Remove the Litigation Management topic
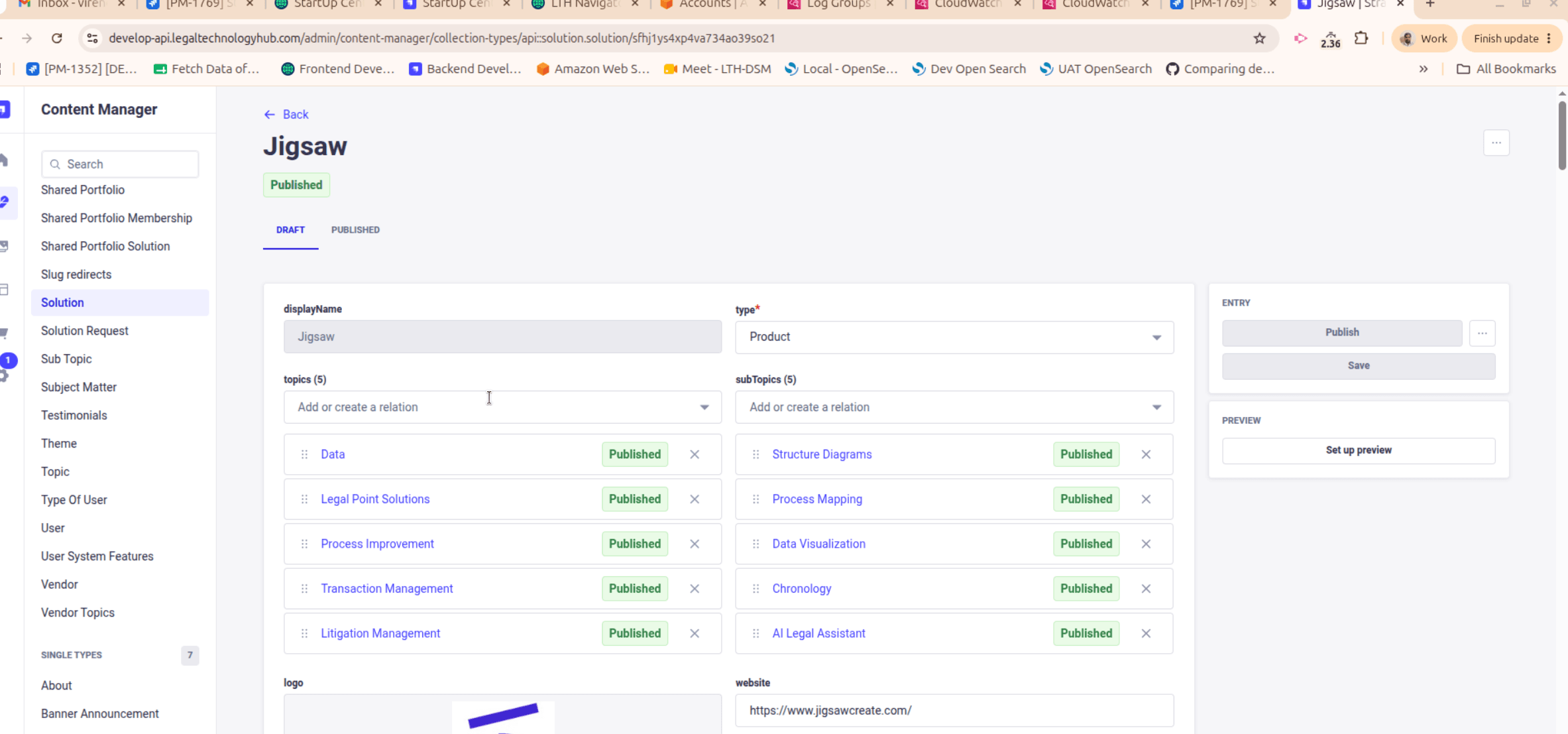Image resolution: width=1568 pixels, height=734 pixels. 695,633
